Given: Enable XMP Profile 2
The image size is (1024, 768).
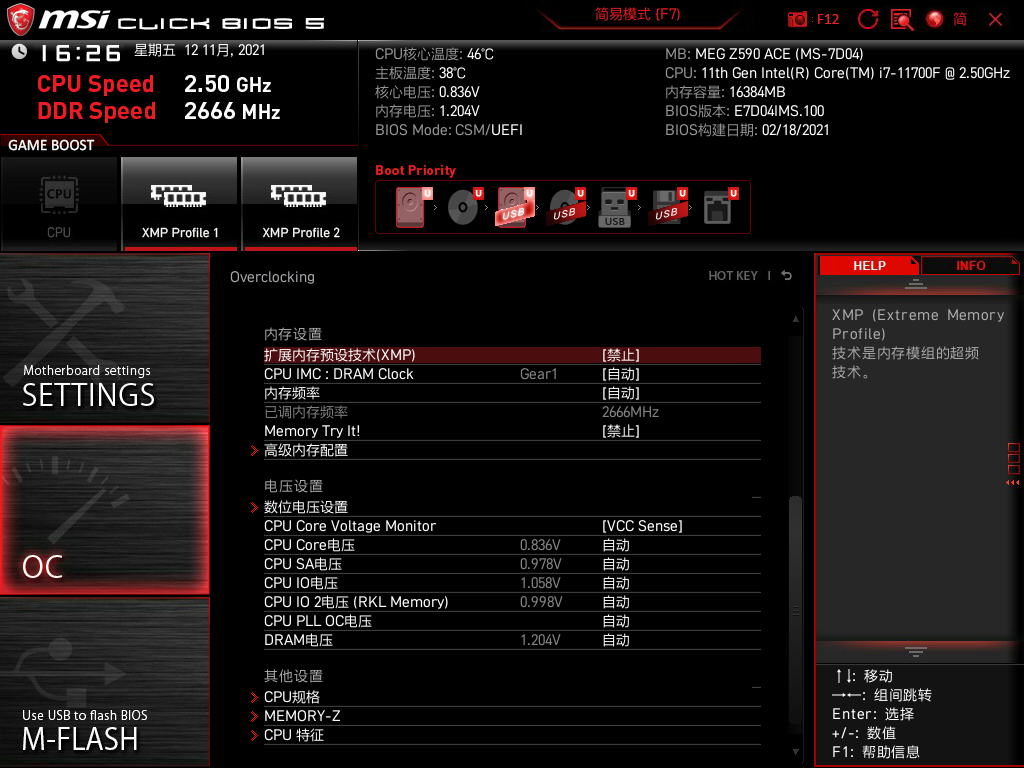Looking at the screenshot, I should pos(300,204).
